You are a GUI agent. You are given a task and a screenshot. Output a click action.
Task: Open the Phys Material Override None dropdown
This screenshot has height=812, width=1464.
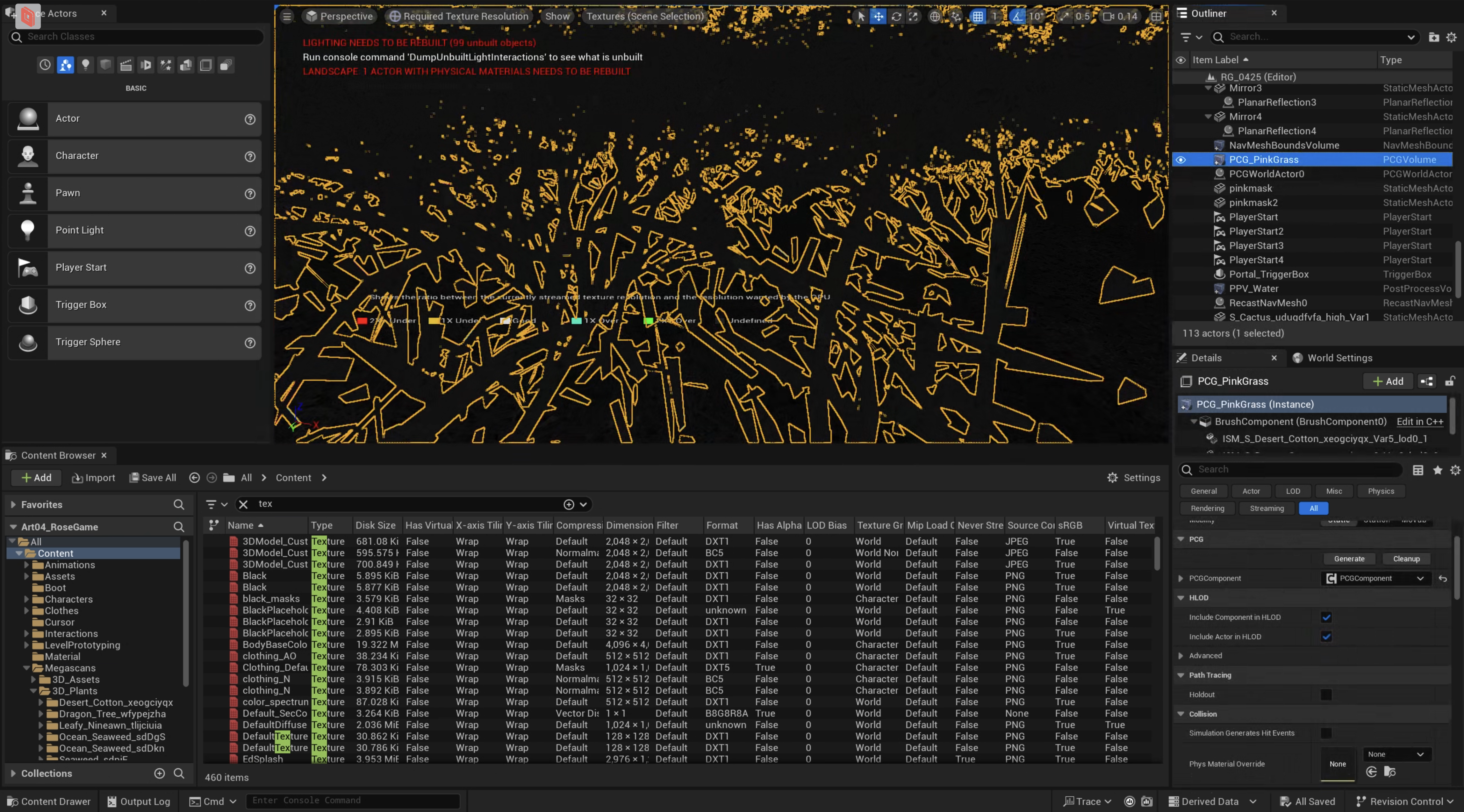click(x=1397, y=754)
